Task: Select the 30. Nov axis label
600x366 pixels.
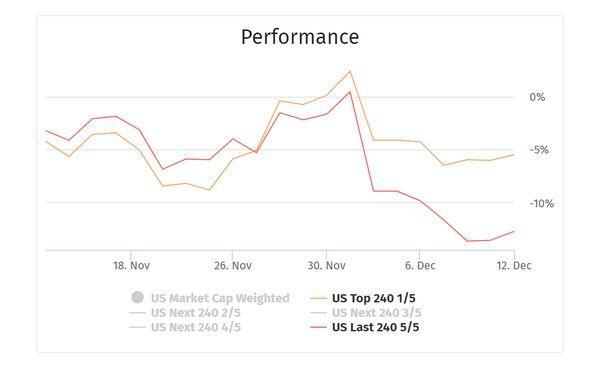Action: [326, 265]
